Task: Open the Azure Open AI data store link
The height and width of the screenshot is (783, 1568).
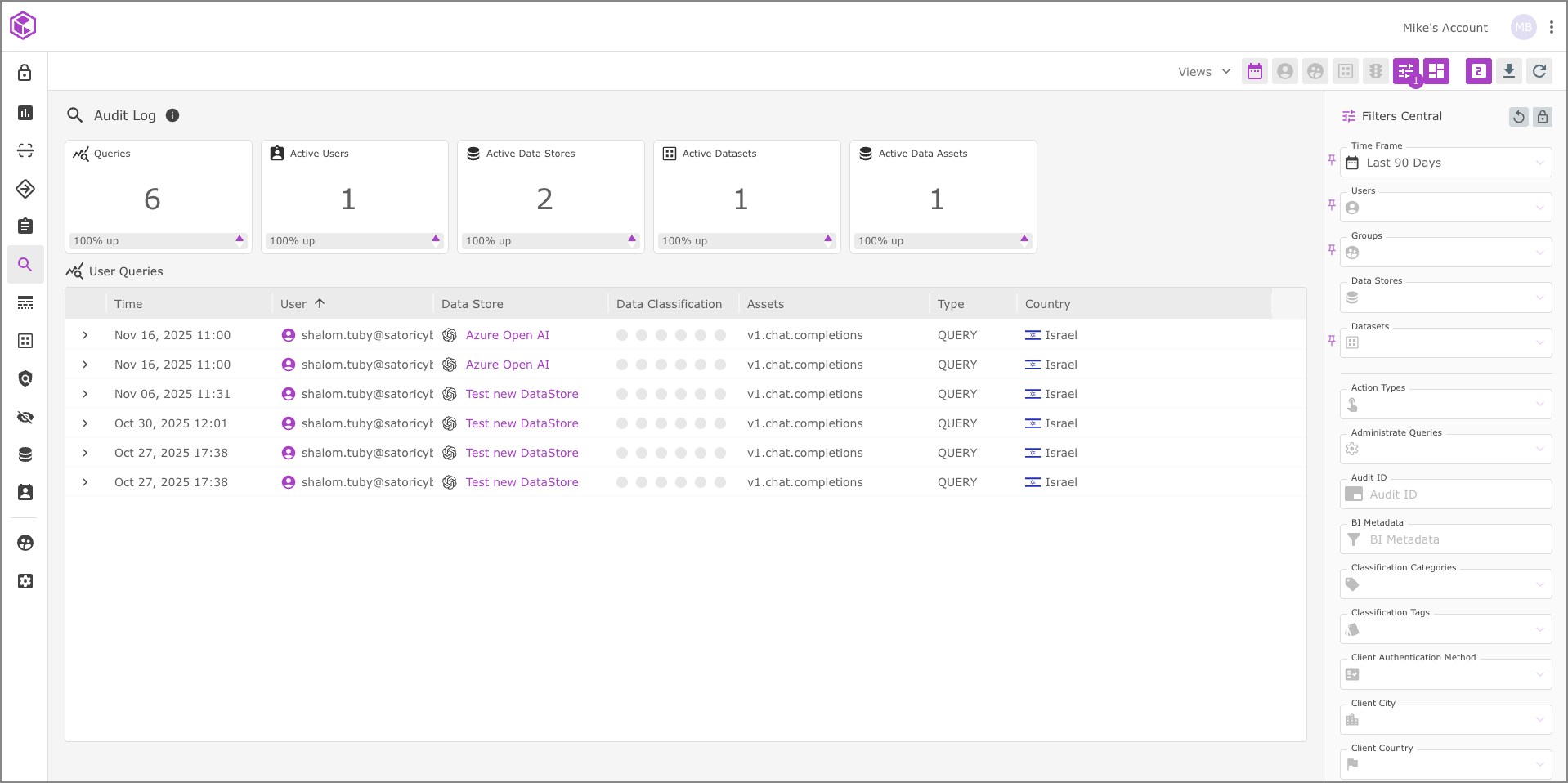Action: click(507, 335)
